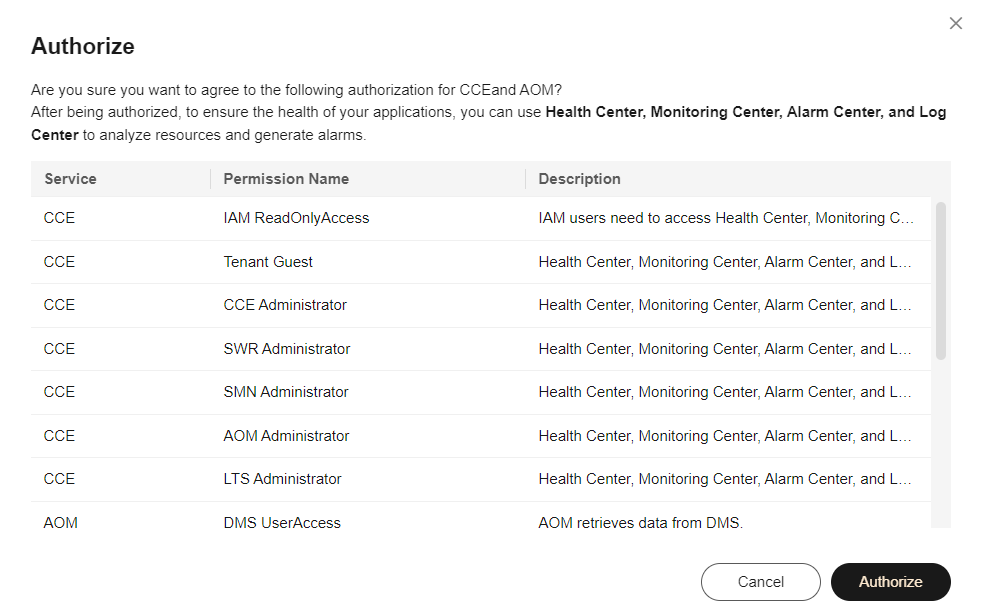Viewport: 981px width, 613px height.
Task: Click AOM Administrator permission name
Action: pos(286,435)
